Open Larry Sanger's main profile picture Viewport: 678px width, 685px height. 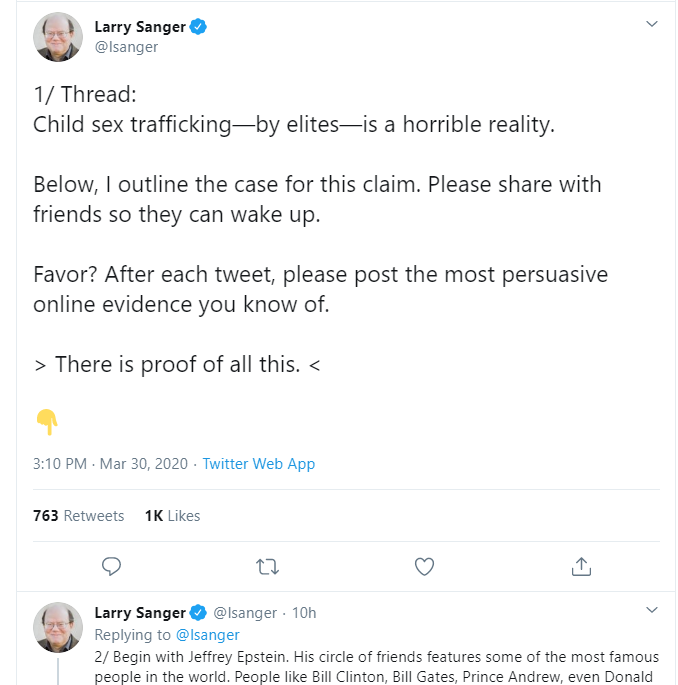pyautogui.click(x=58, y=37)
